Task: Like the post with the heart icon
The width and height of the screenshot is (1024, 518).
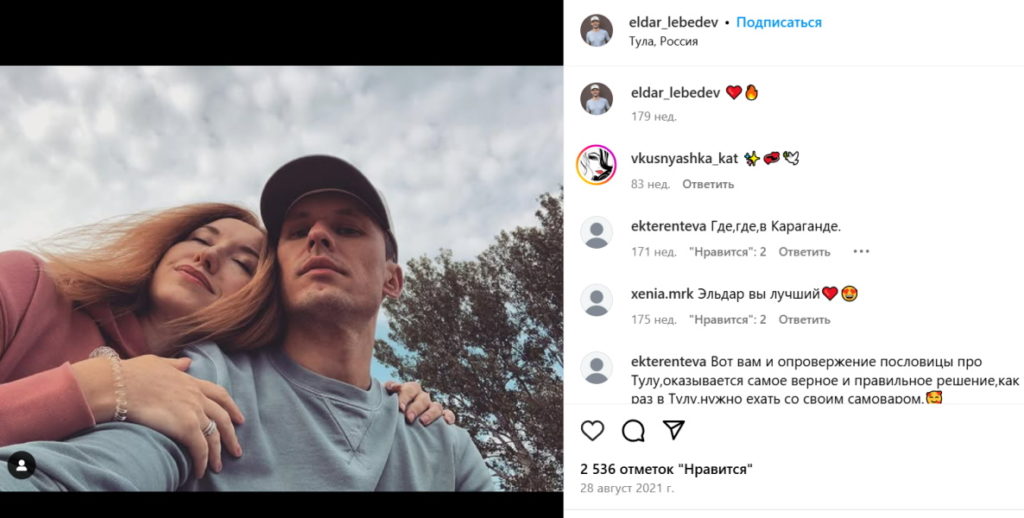Action: coord(593,430)
